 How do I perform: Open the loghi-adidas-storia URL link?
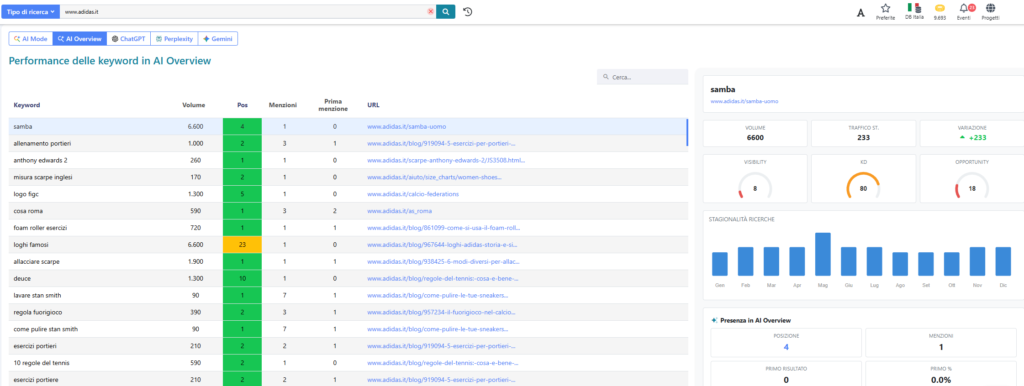tap(442, 245)
